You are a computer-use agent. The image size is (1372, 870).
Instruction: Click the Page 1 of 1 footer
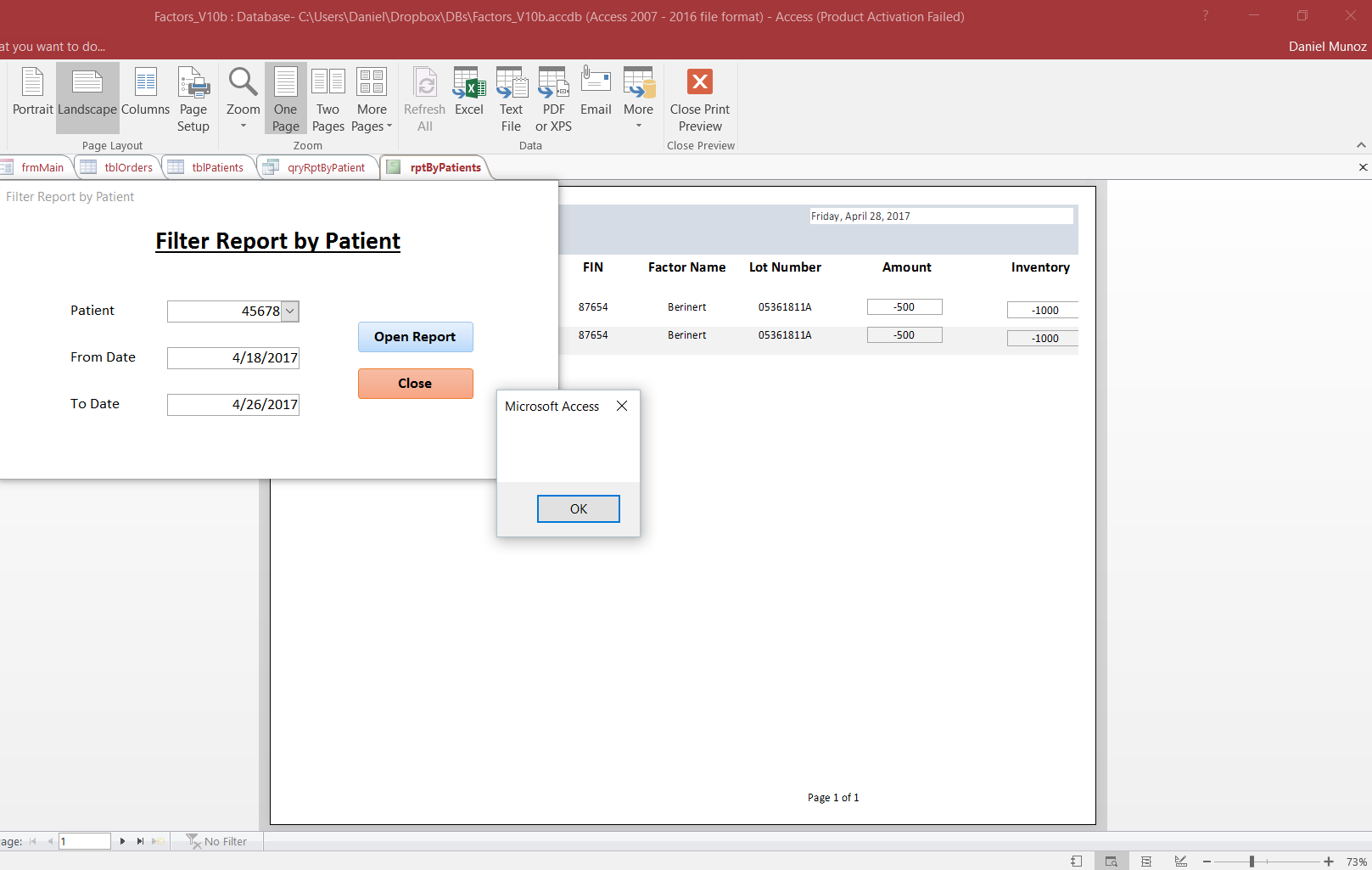[x=833, y=798]
